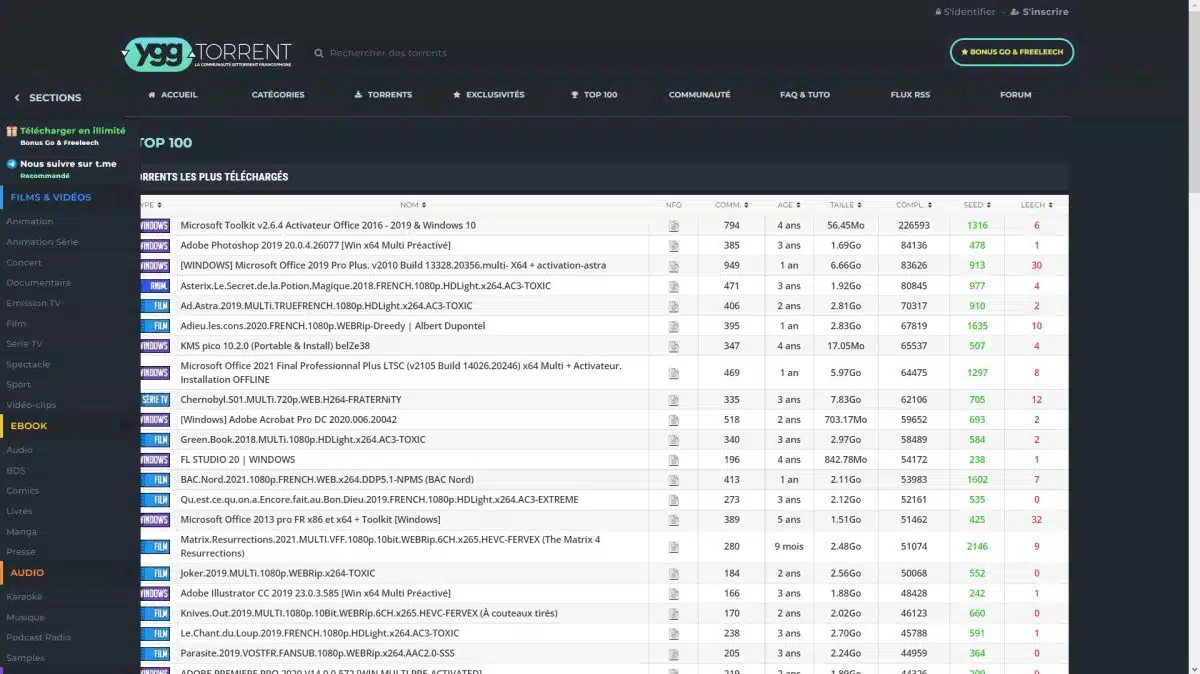The image size is (1200, 674).
Task: Open NFO icon for FL STUDIO 20
Action: point(674,460)
